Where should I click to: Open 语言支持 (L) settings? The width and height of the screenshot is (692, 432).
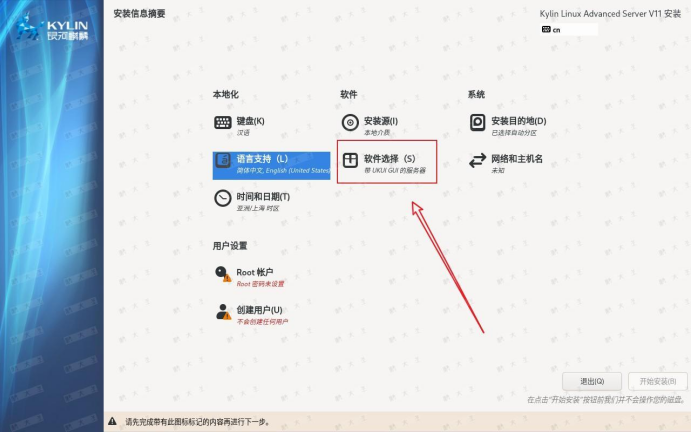tap(271, 165)
